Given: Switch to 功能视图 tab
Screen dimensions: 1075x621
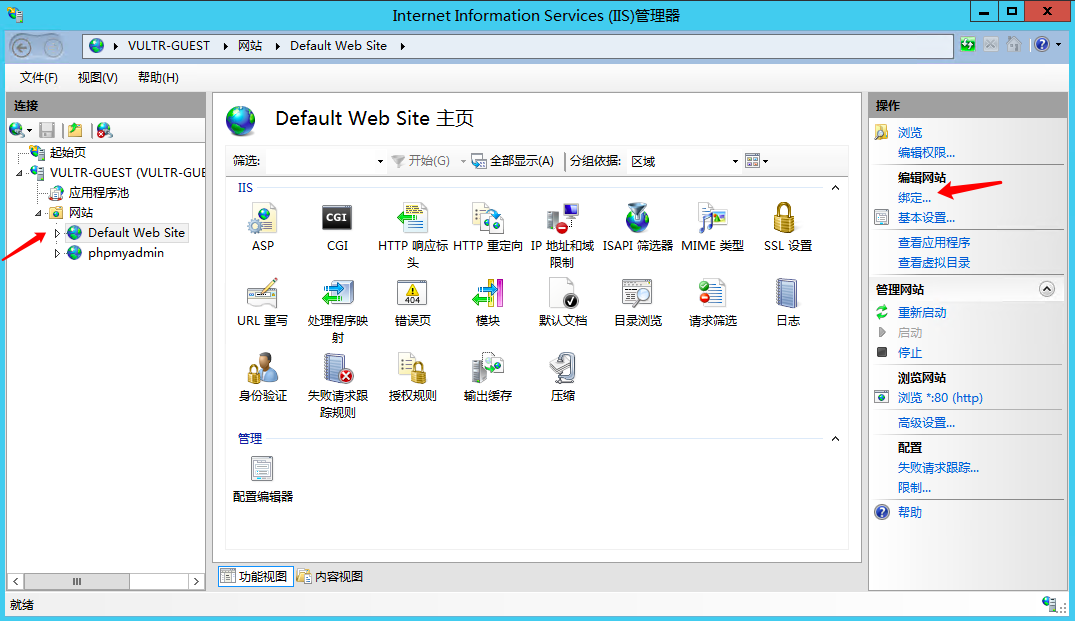Looking at the screenshot, I should click(x=256, y=576).
